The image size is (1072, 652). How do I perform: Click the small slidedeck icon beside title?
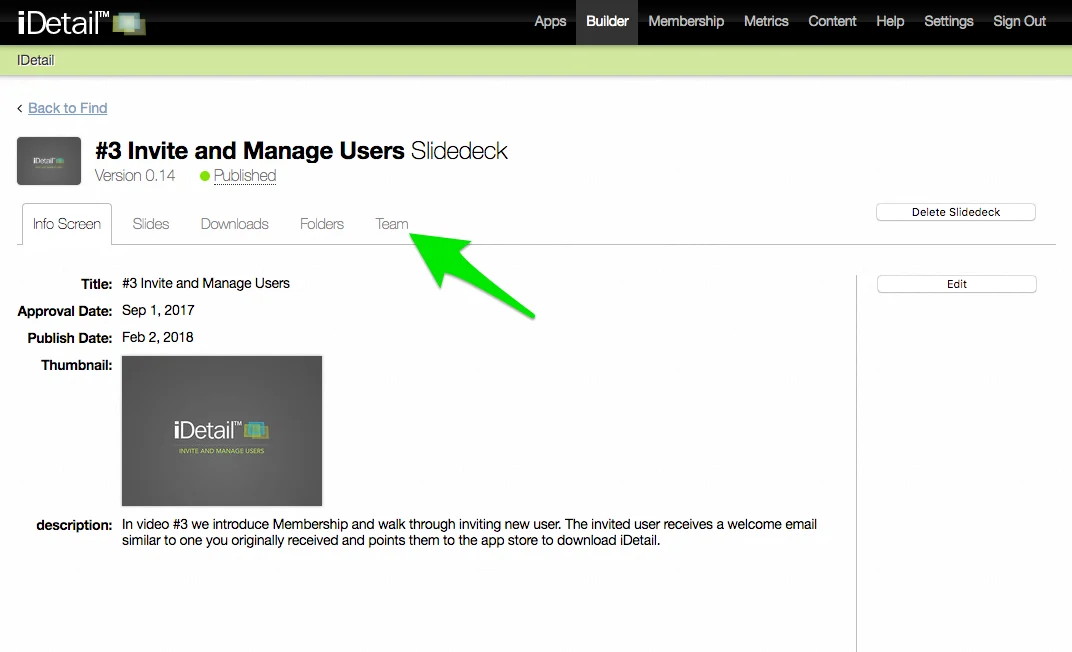pos(49,161)
